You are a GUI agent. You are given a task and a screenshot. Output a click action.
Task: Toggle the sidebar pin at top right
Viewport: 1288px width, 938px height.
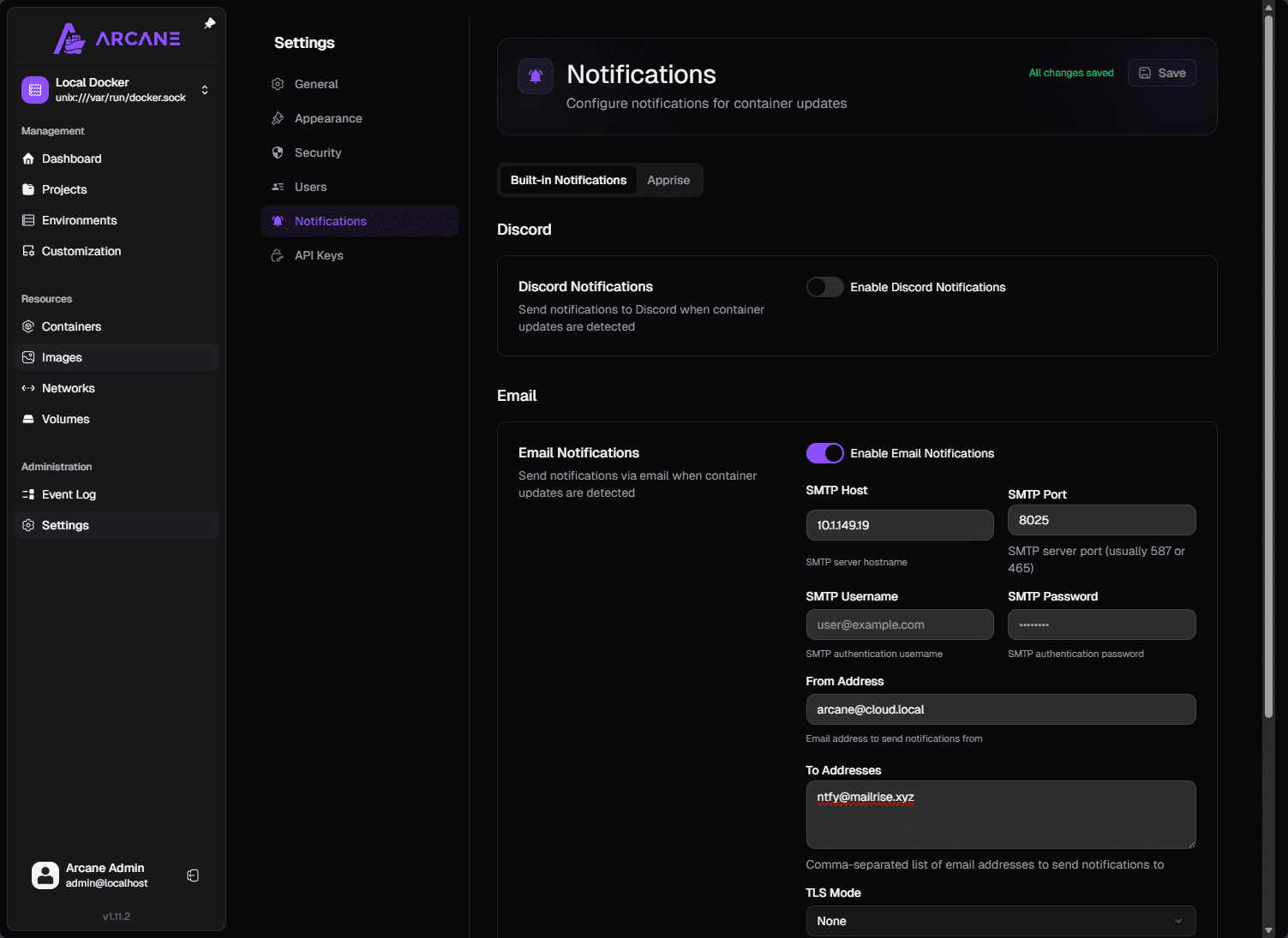[209, 23]
